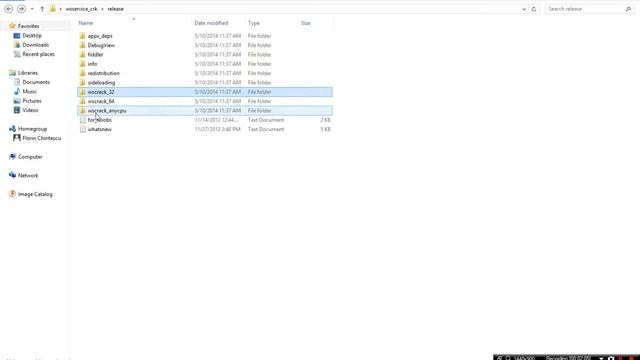Click the Music note icon

coord(17,91)
